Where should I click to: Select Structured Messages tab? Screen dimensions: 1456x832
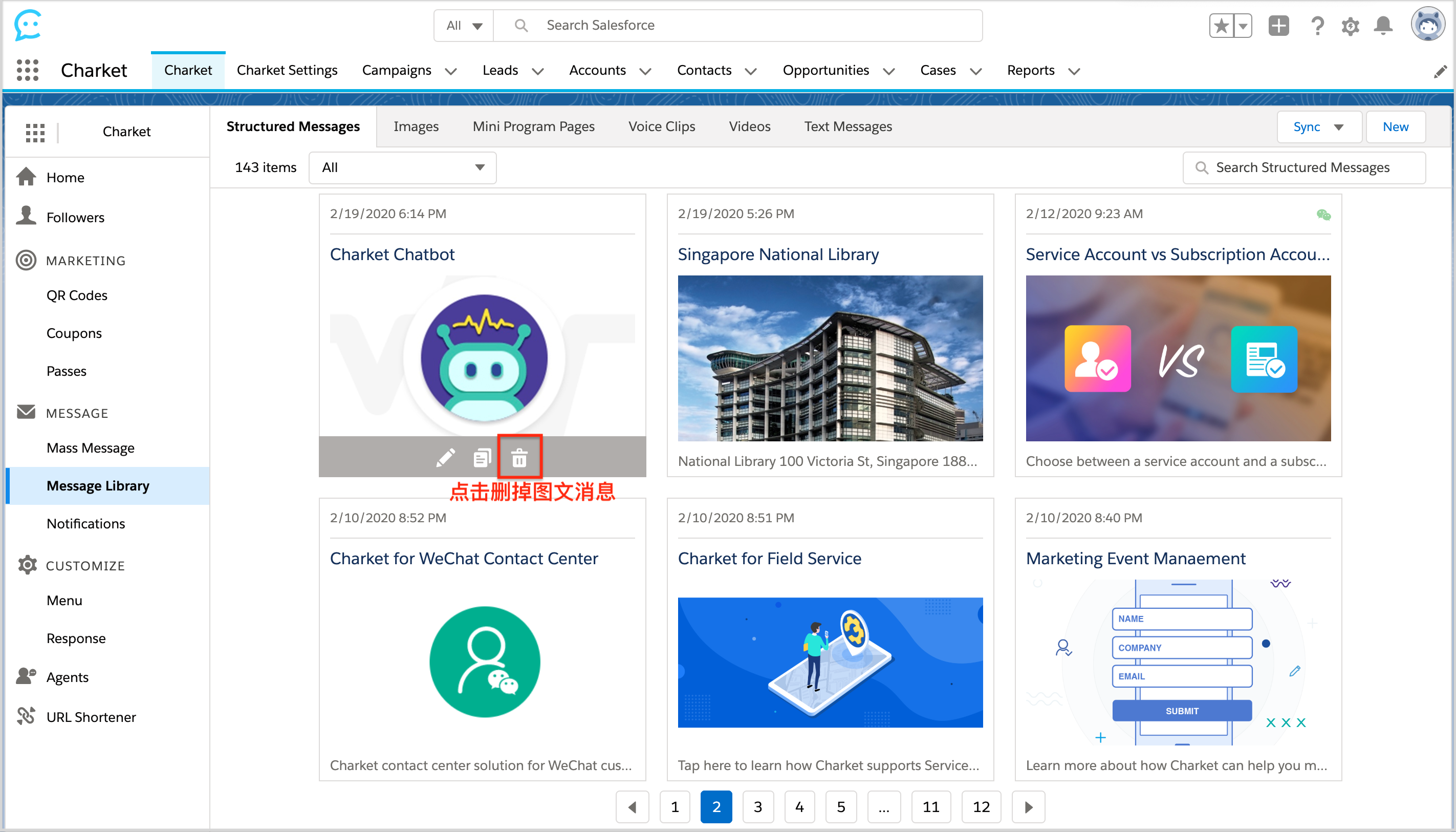pyautogui.click(x=293, y=126)
